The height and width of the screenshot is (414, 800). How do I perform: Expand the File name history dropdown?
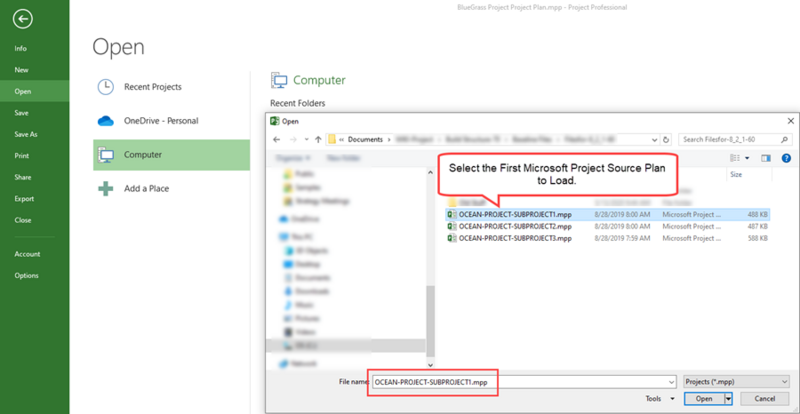[671, 382]
